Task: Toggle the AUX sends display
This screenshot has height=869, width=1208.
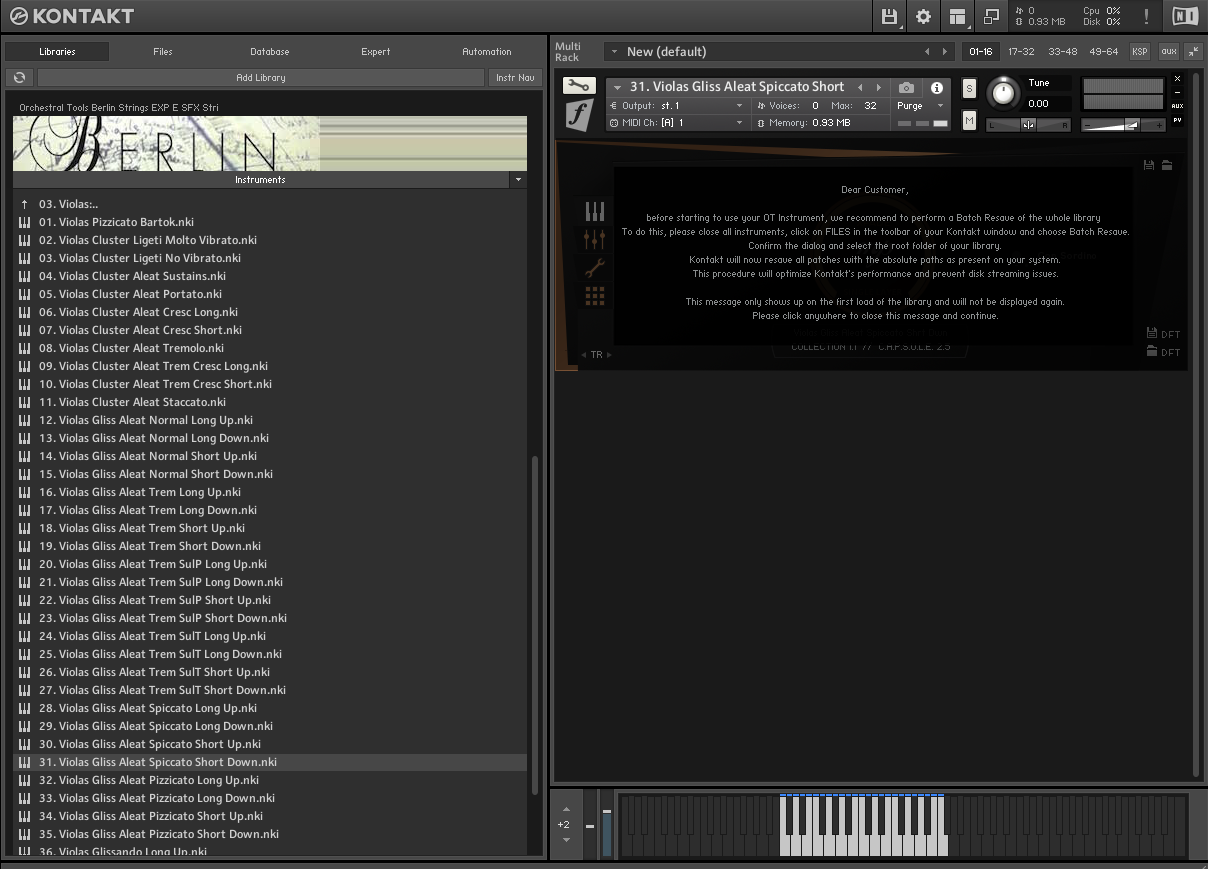Action: [x=1177, y=106]
